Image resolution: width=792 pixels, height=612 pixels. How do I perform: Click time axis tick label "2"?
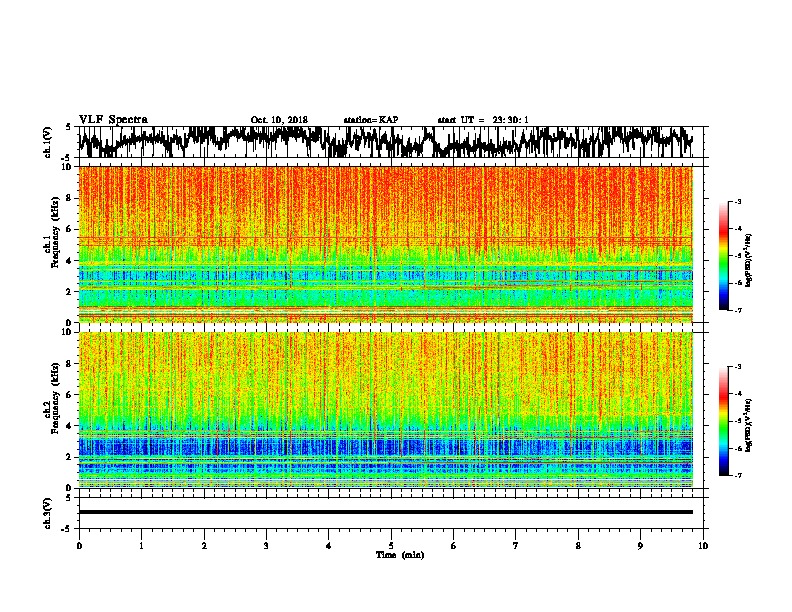(x=204, y=546)
